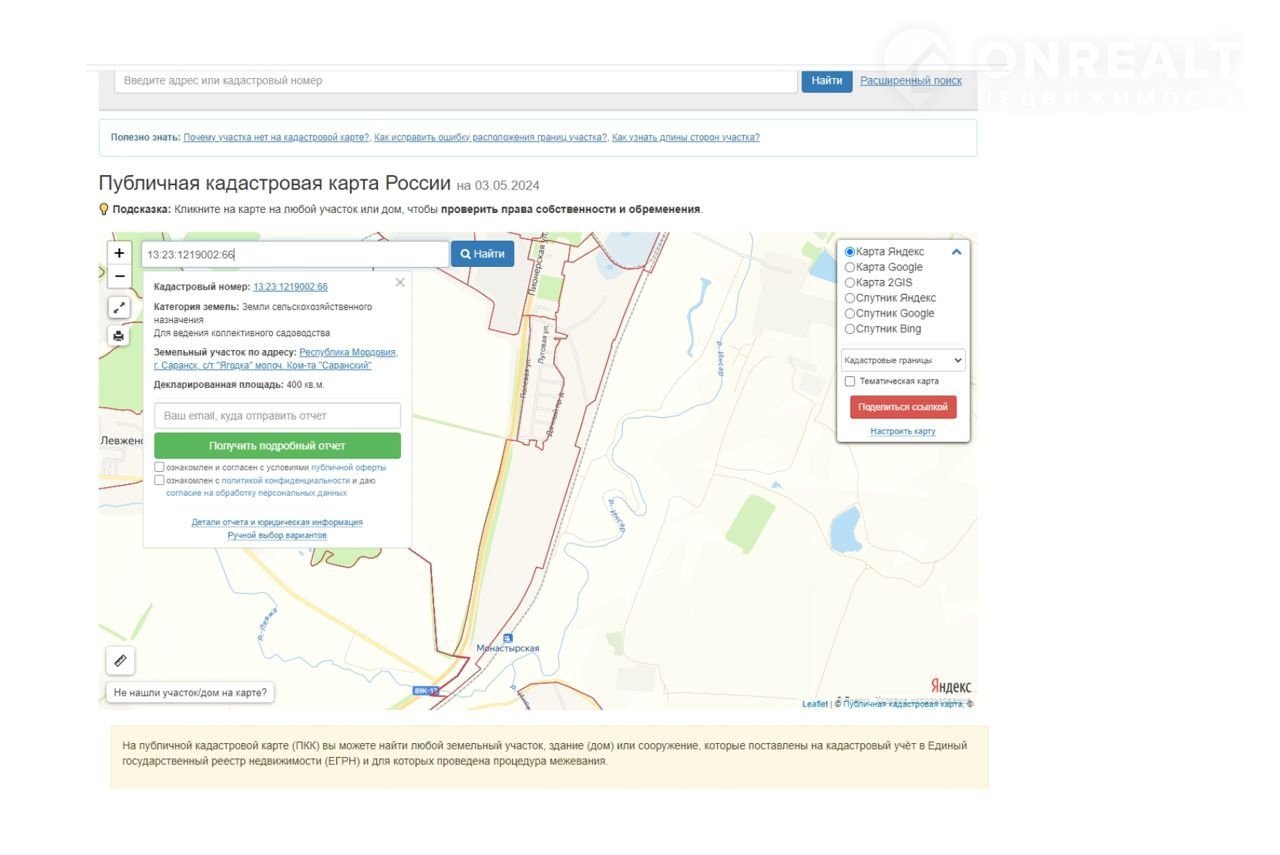Toggle fullscreen map view
The image size is (1280, 855).
pos(119,308)
